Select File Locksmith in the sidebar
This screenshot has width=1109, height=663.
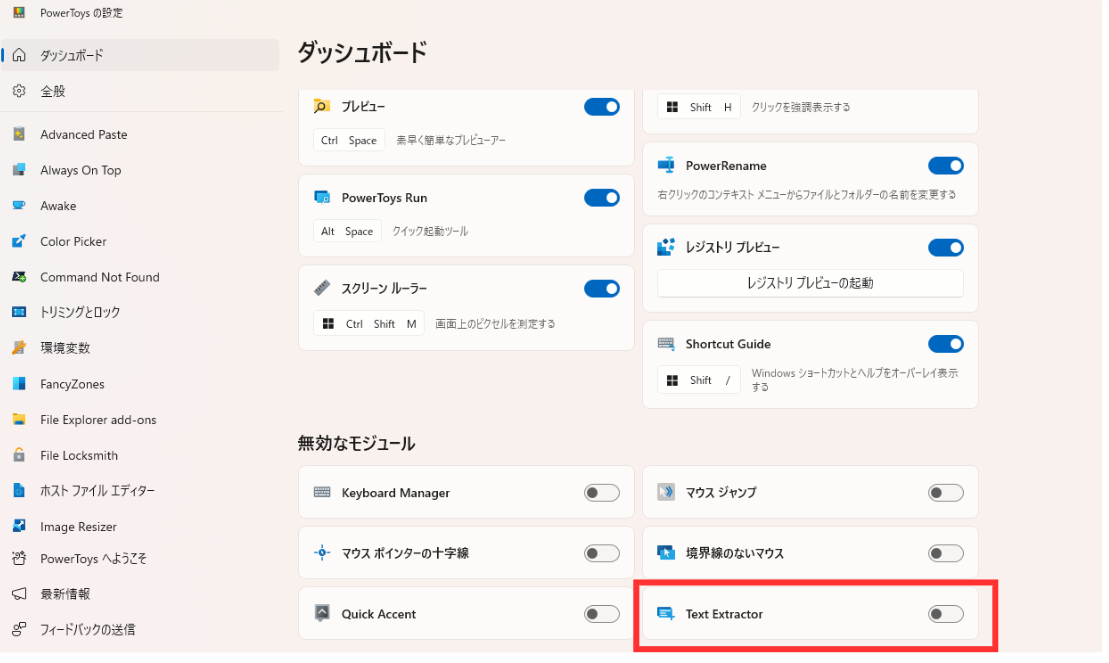(x=140, y=455)
